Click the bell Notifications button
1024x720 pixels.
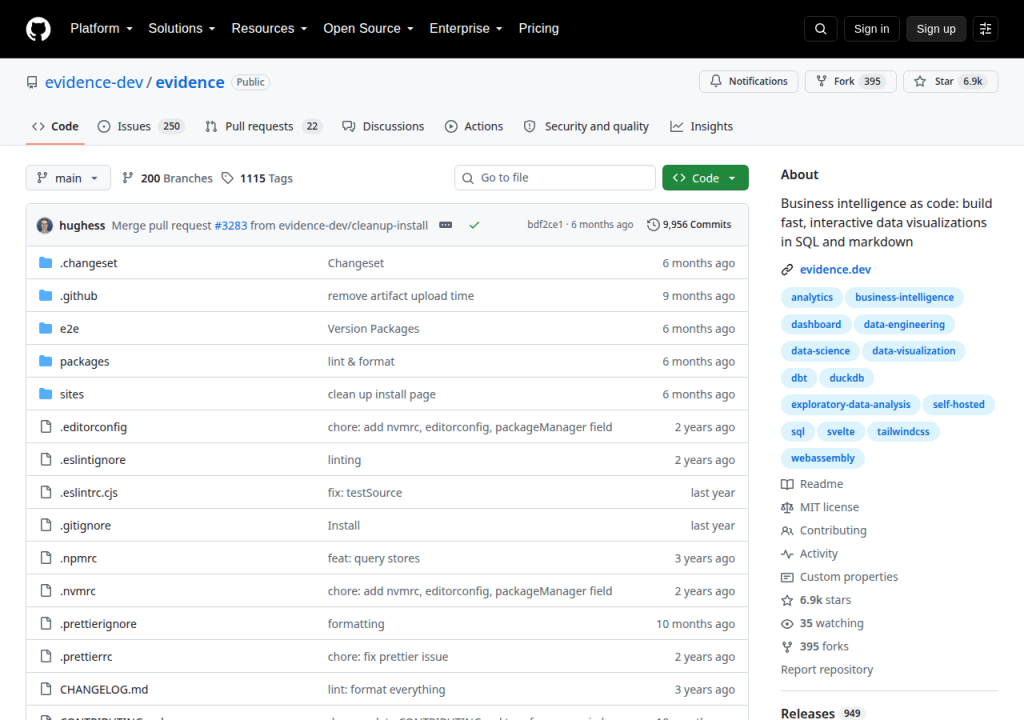pyautogui.click(x=748, y=81)
